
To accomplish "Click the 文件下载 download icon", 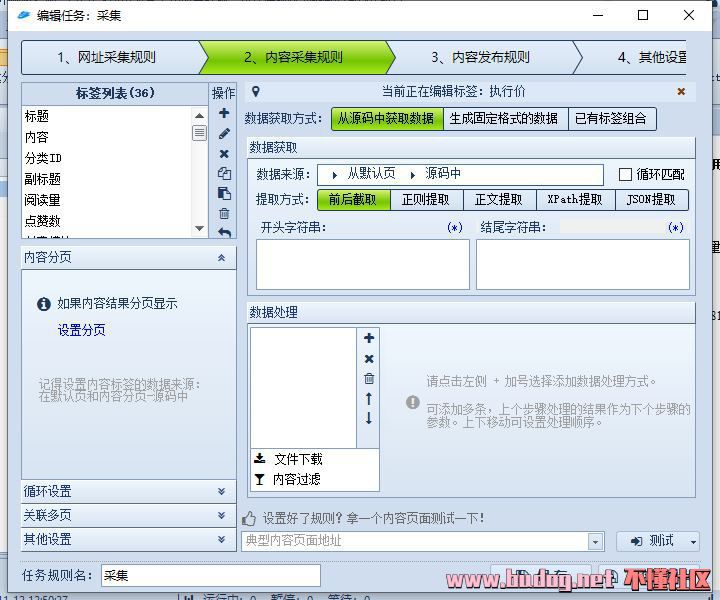I will (x=260, y=459).
